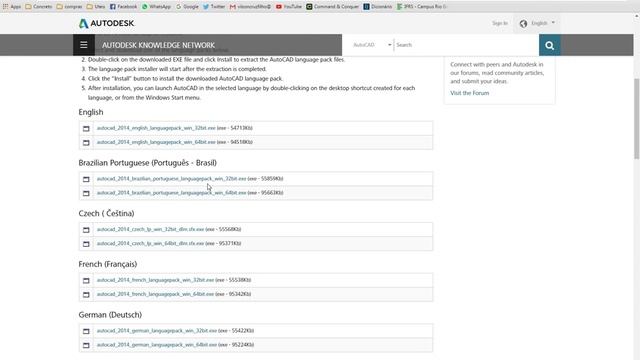The width and height of the screenshot is (640, 360).
Task: Open the Google bookmark
Action: click(187, 7)
